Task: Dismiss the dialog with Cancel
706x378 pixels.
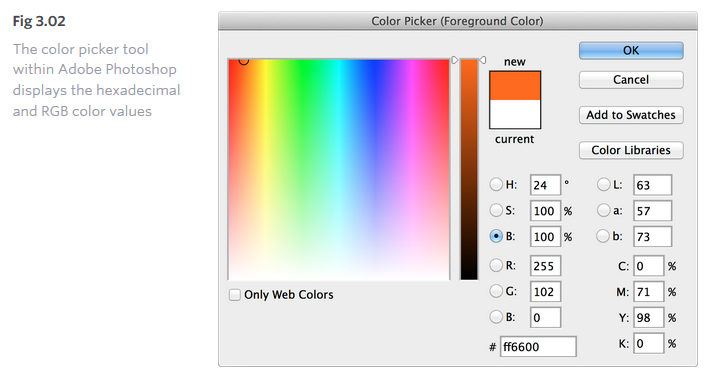Action: (x=631, y=80)
